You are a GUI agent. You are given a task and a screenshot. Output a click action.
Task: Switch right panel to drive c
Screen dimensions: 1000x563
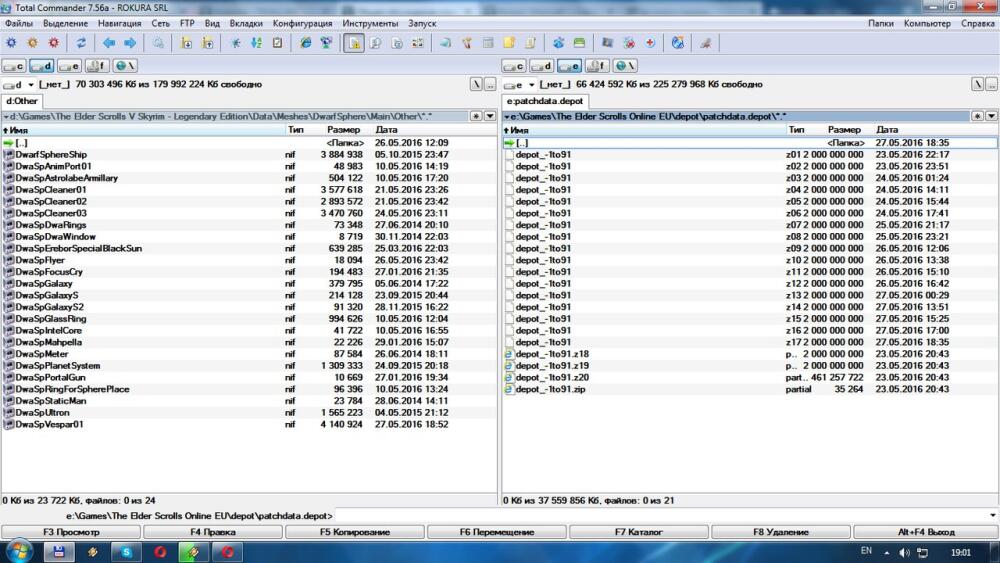pyautogui.click(x=514, y=66)
